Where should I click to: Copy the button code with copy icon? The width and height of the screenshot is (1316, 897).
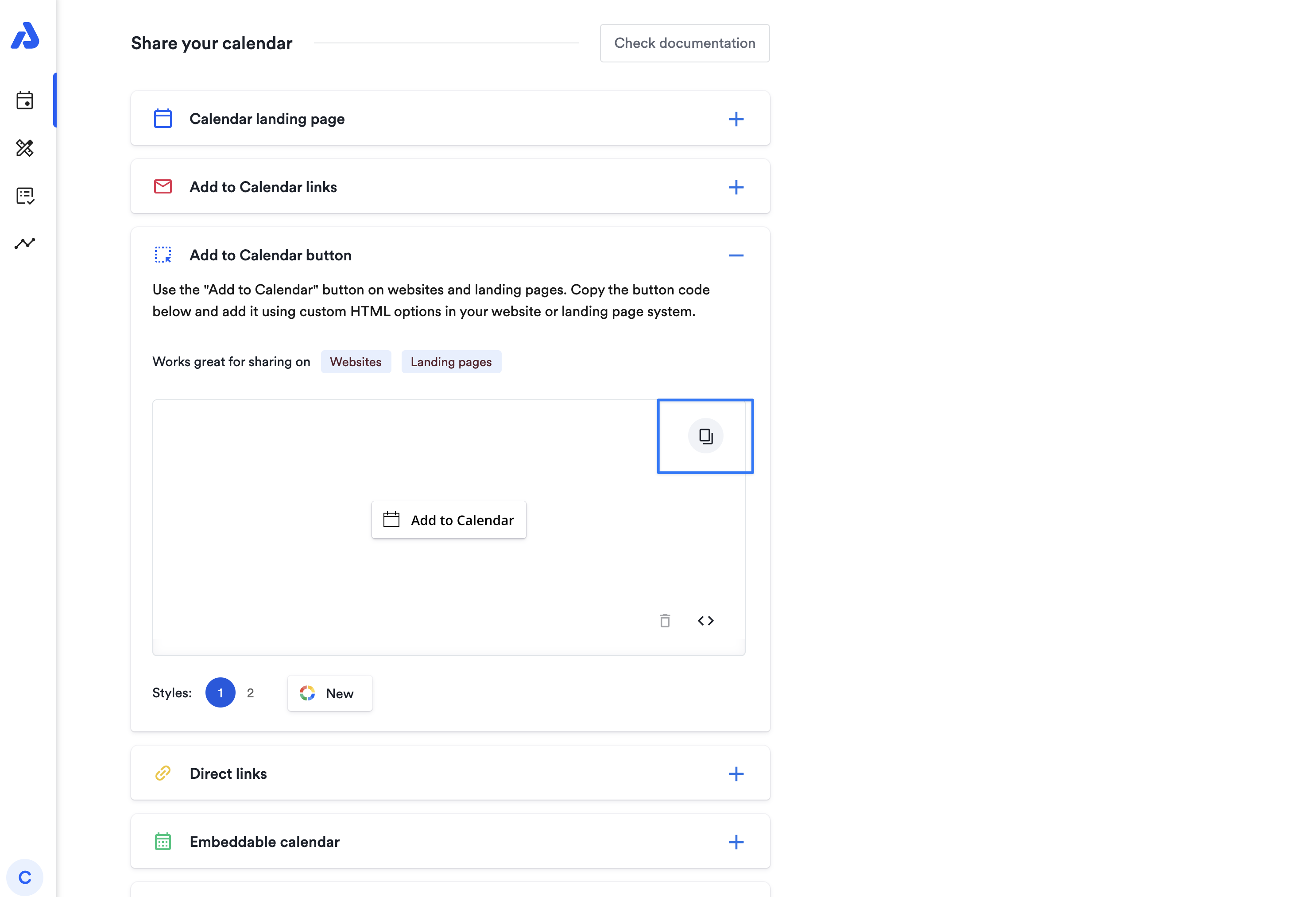[x=705, y=436]
